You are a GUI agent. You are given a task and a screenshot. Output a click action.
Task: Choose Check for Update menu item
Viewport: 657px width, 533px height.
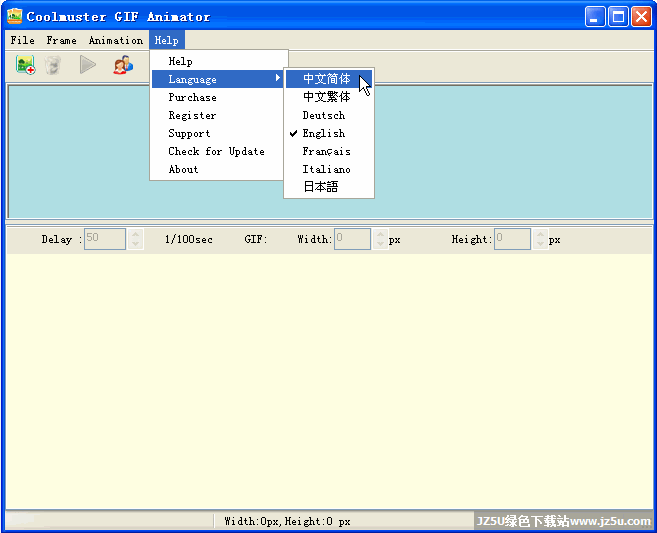point(217,151)
